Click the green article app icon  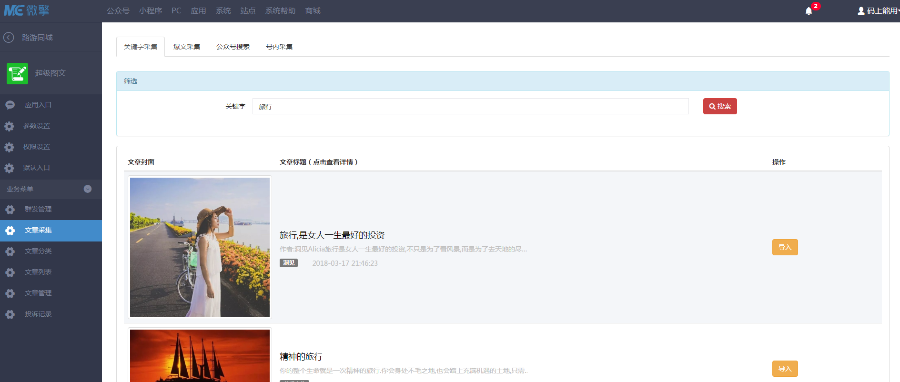coord(17,73)
